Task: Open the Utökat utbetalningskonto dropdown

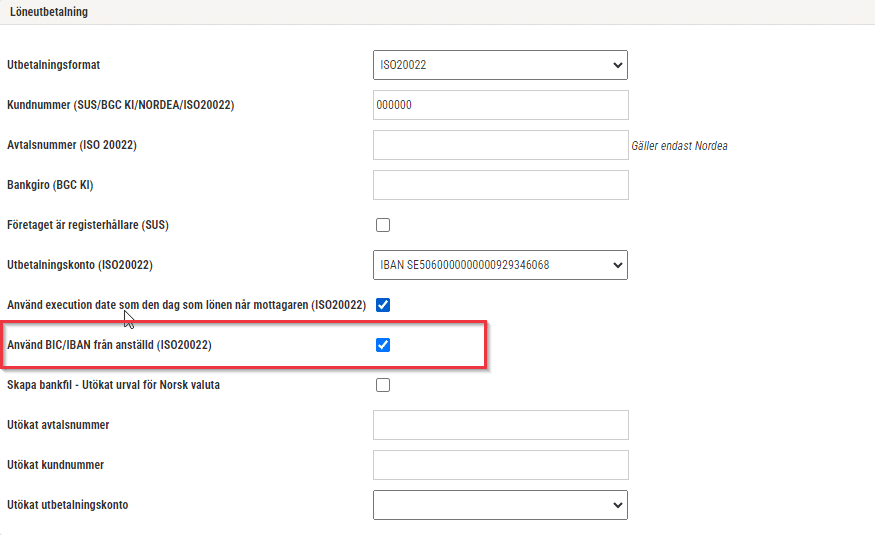Action: (x=500, y=505)
